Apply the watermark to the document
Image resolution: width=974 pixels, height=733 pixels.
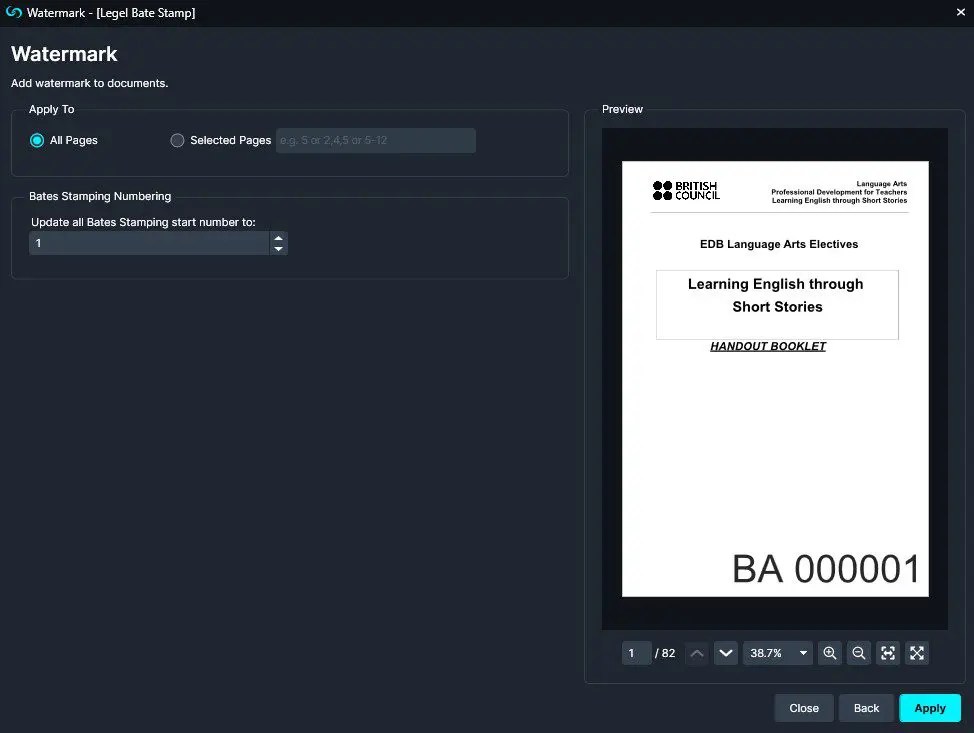click(x=930, y=707)
